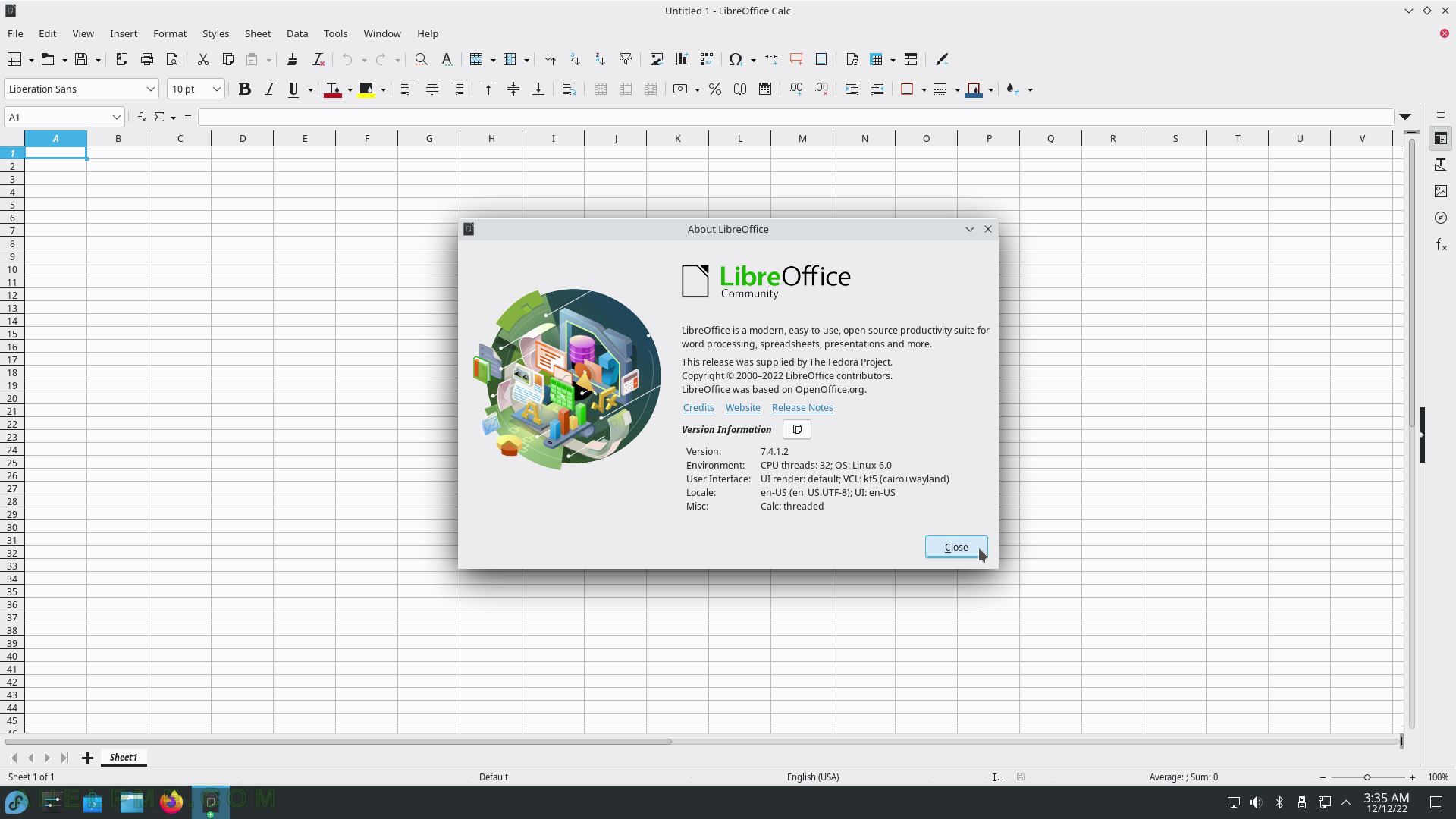Open sidebar Navigator compass icon
1456x819 pixels.
tap(1441, 218)
